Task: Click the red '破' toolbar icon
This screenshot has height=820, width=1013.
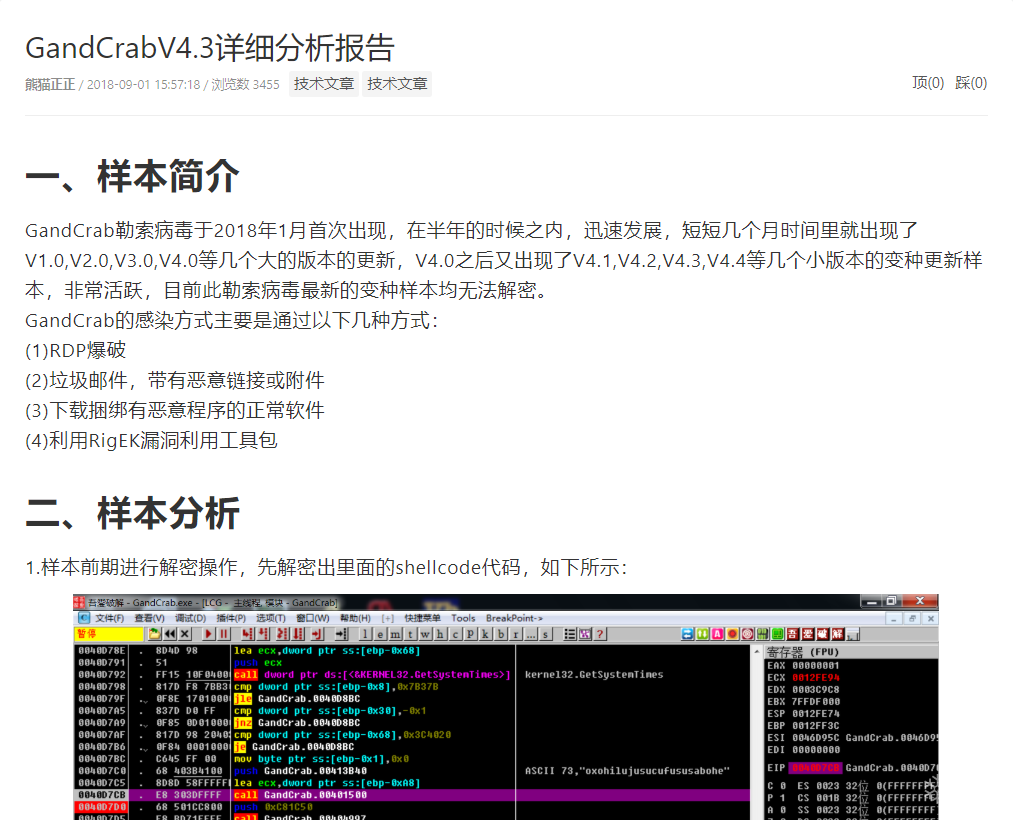Action: click(822, 634)
